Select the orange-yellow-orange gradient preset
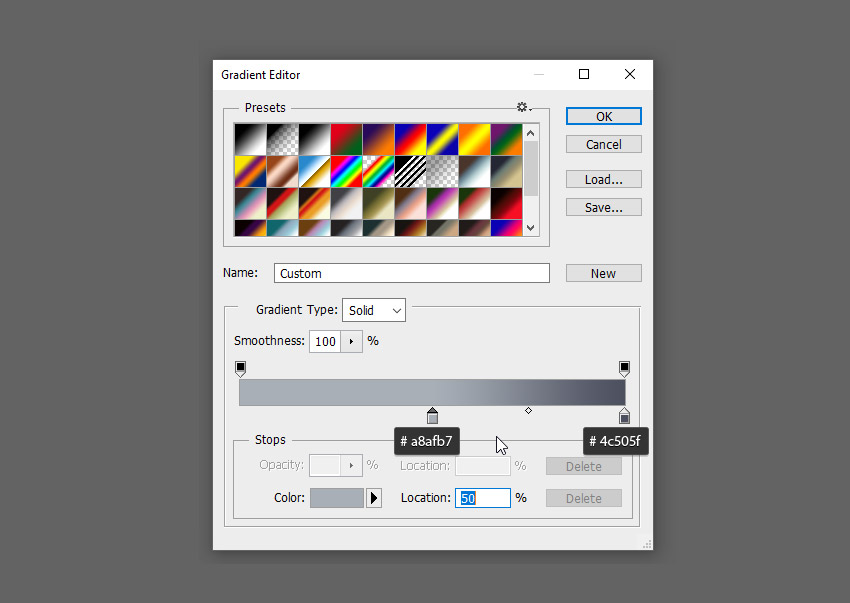Screen dimensions: 850x603 pos(474,139)
